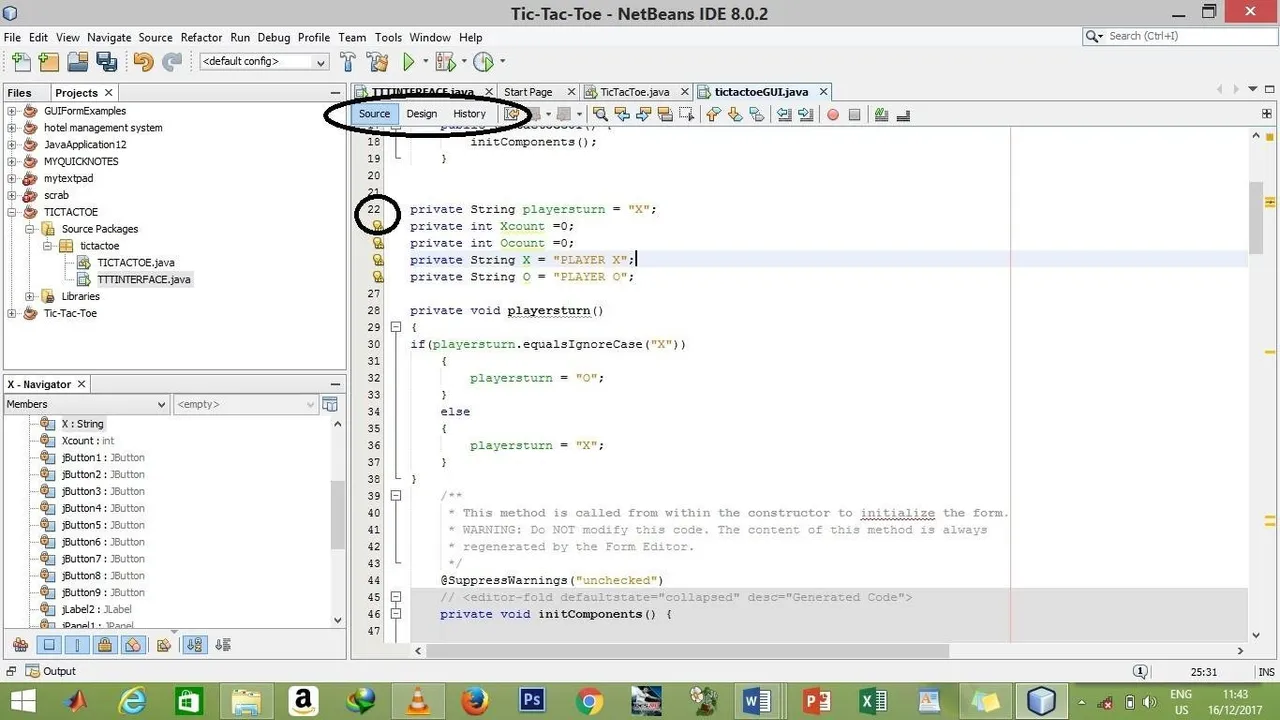Image resolution: width=1280 pixels, height=720 pixels.
Task: Expand the hotel management system project
Action: (x=12, y=128)
